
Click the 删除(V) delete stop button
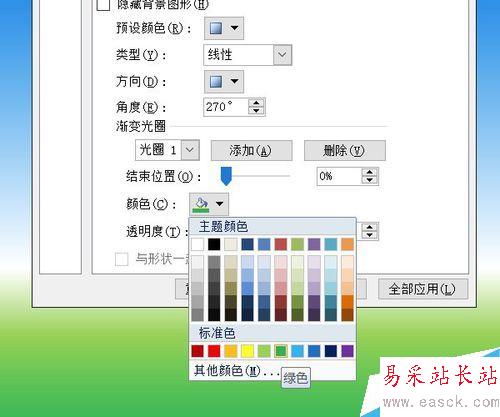(x=345, y=151)
